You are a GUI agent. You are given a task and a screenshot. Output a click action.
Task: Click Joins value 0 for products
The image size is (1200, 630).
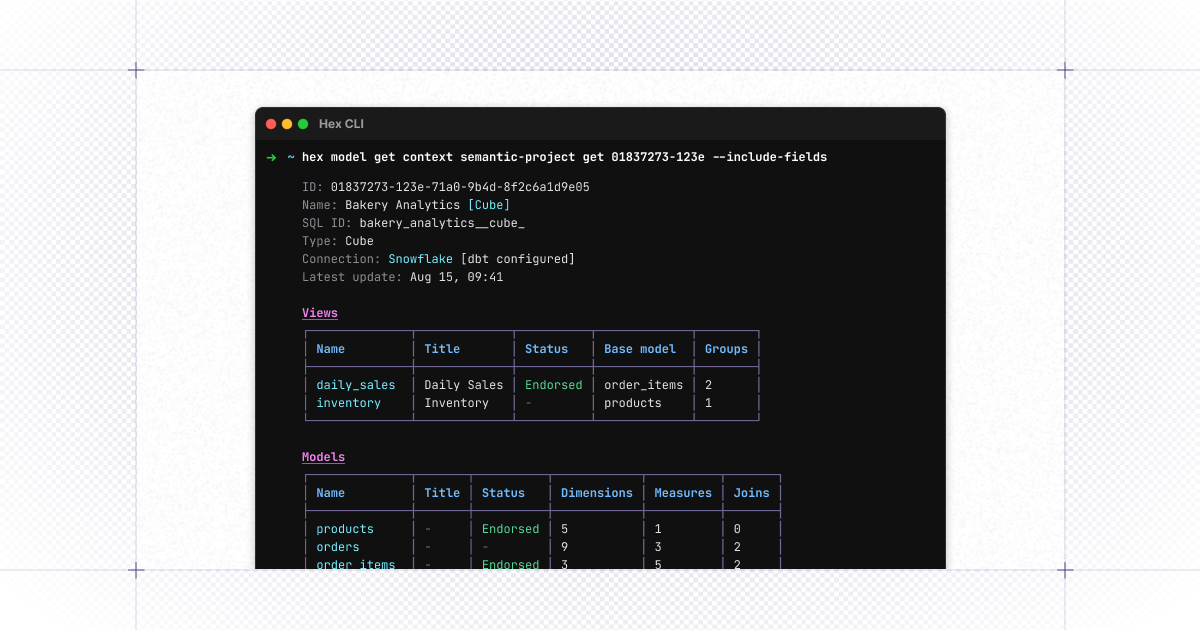click(738, 529)
